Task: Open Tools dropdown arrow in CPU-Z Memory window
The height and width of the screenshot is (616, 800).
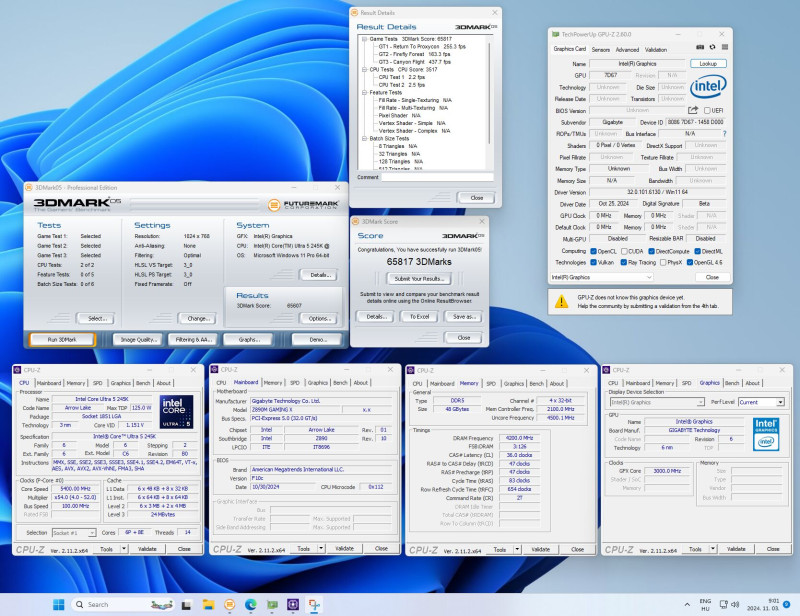Action: 517,550
